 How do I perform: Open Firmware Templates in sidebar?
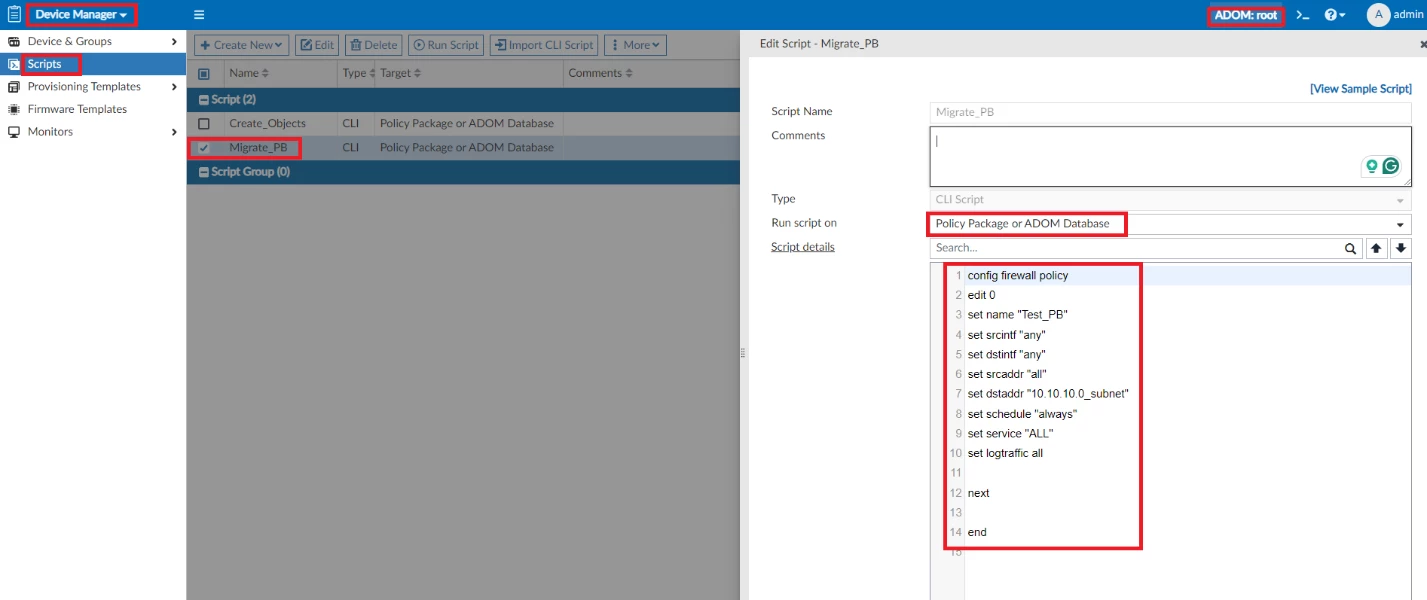(77, 109)
